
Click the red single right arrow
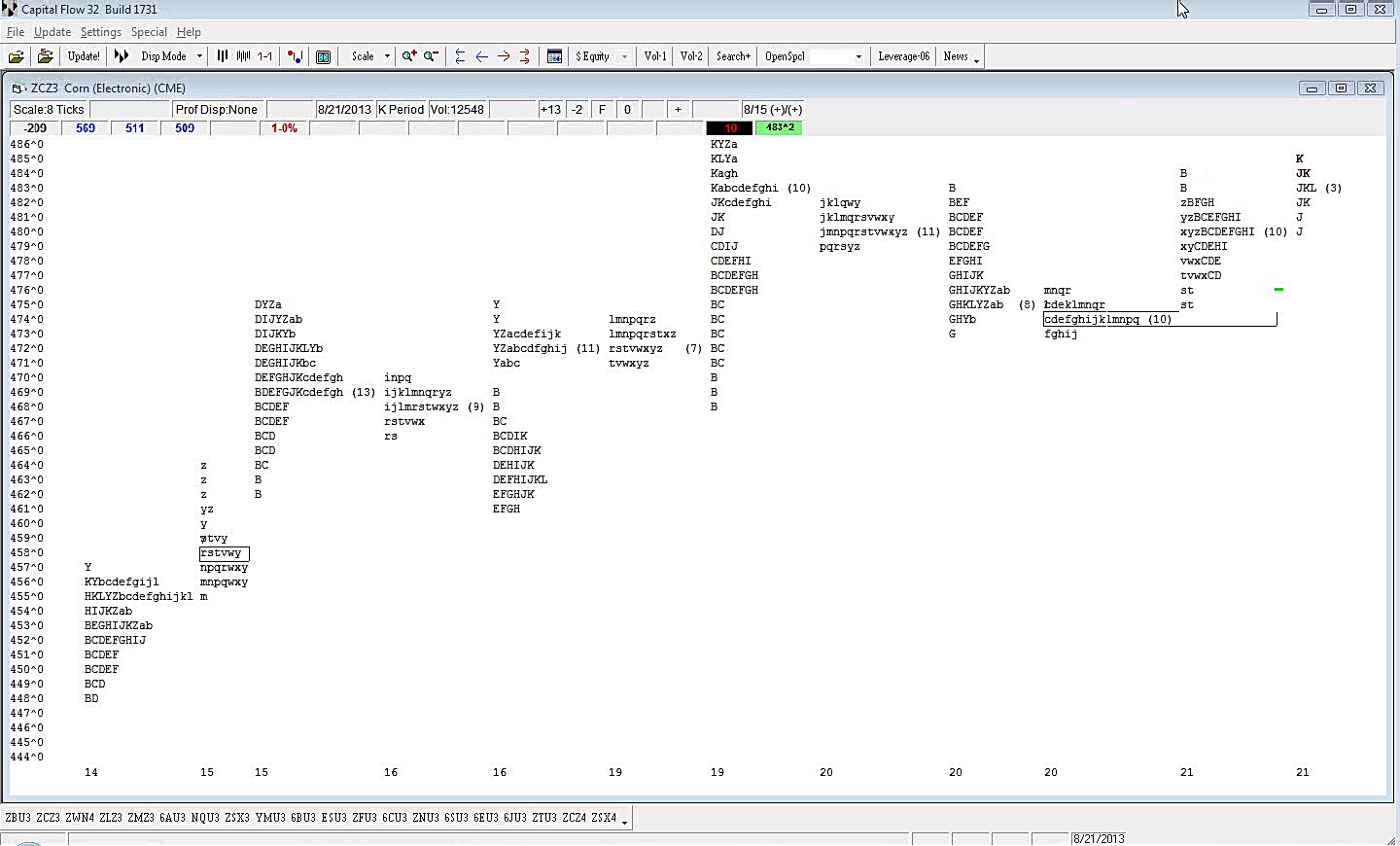pyautogui.click(x=503, y=56)
